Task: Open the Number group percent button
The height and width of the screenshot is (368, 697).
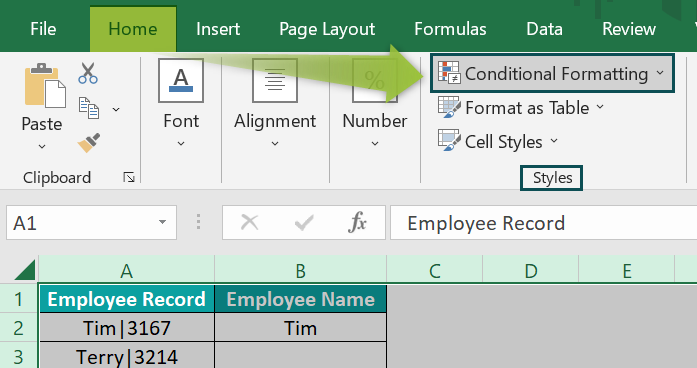Action: click(375, 80)
